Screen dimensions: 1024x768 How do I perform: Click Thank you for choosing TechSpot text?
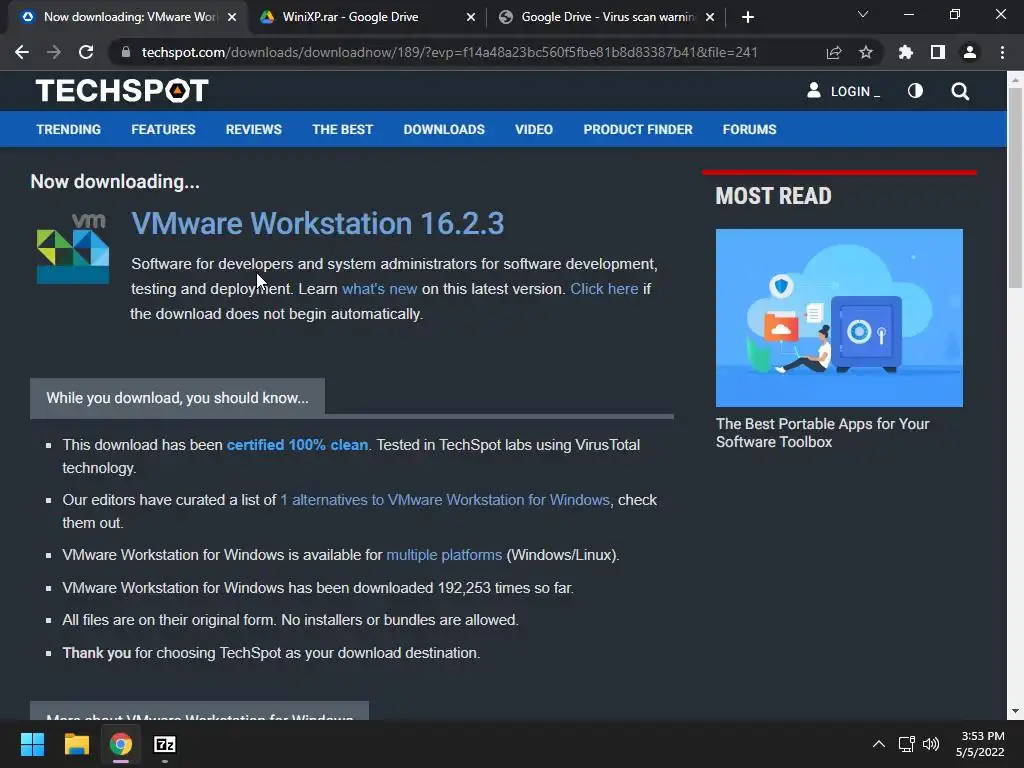tap(271, 653)
